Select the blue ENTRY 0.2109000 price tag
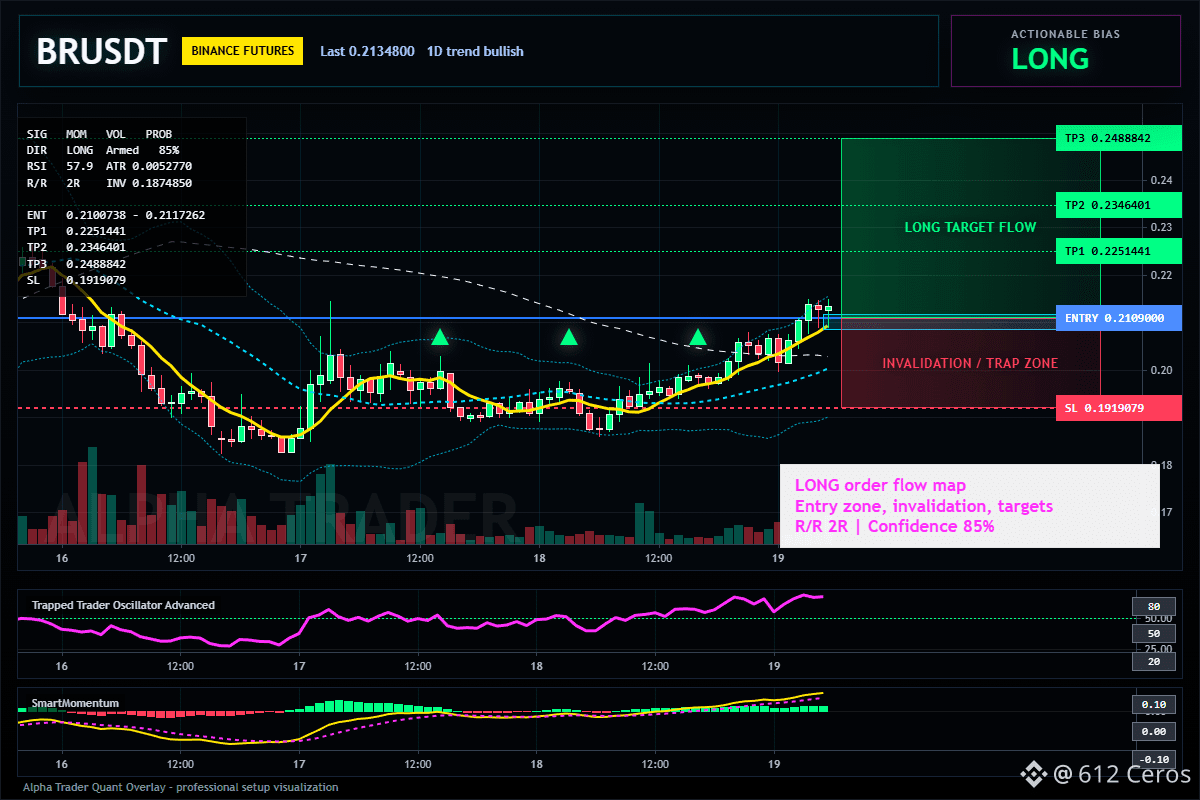This screenshot has height=800, width=1200. 1118,317
